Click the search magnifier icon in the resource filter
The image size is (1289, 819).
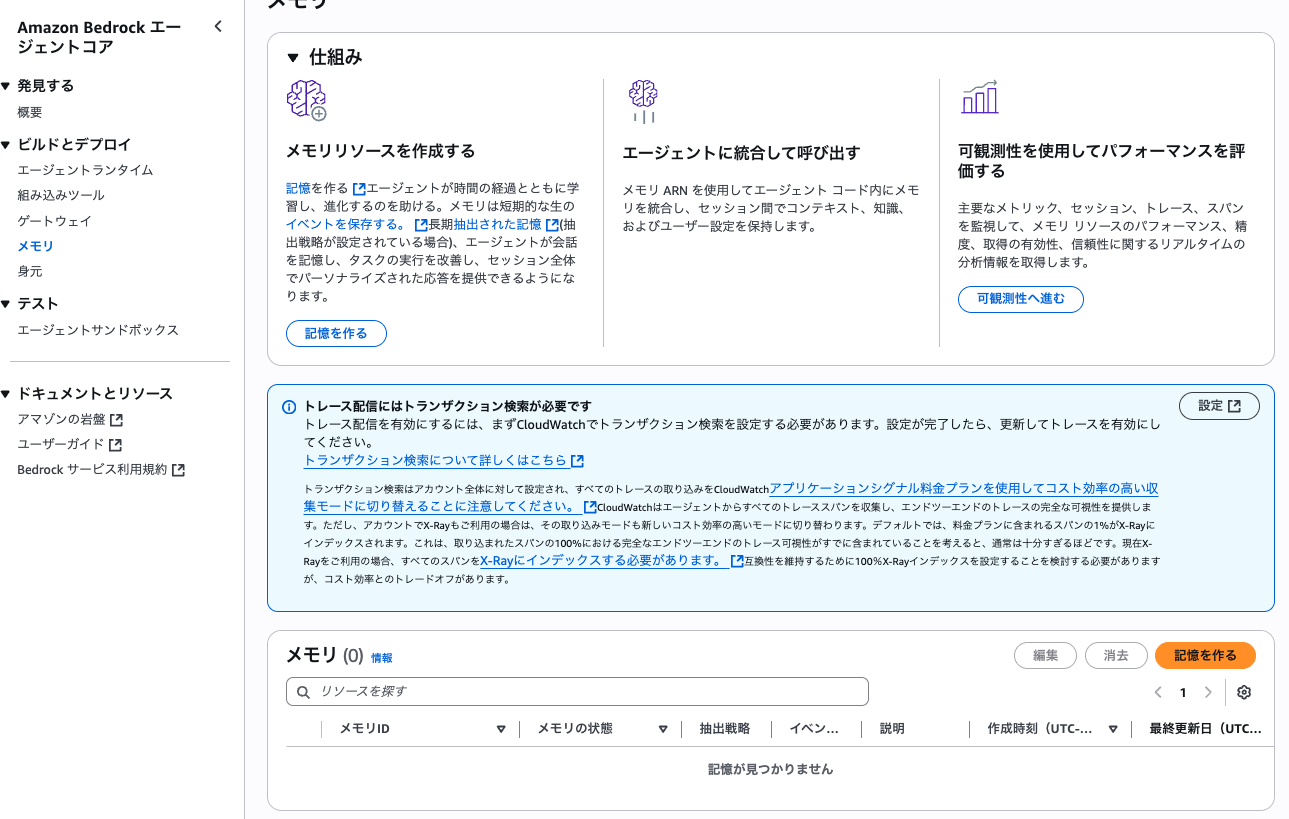(x=303, y=692)
